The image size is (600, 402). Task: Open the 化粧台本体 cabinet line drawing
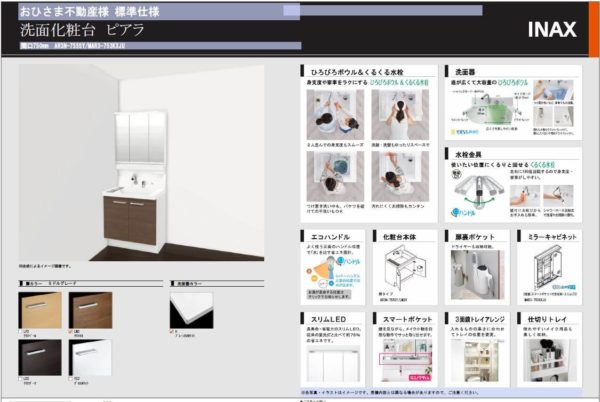pos(405,270)
